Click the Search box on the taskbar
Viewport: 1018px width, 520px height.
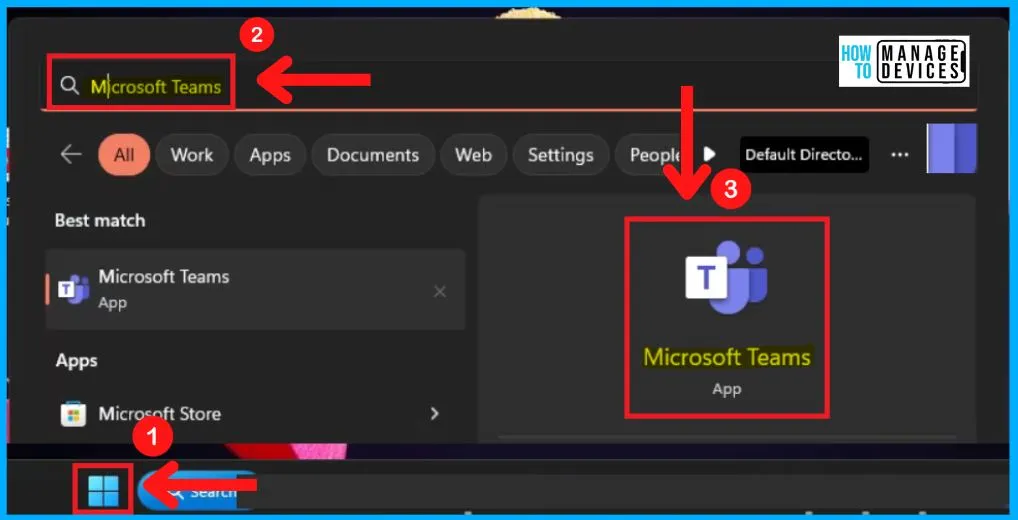198,491
